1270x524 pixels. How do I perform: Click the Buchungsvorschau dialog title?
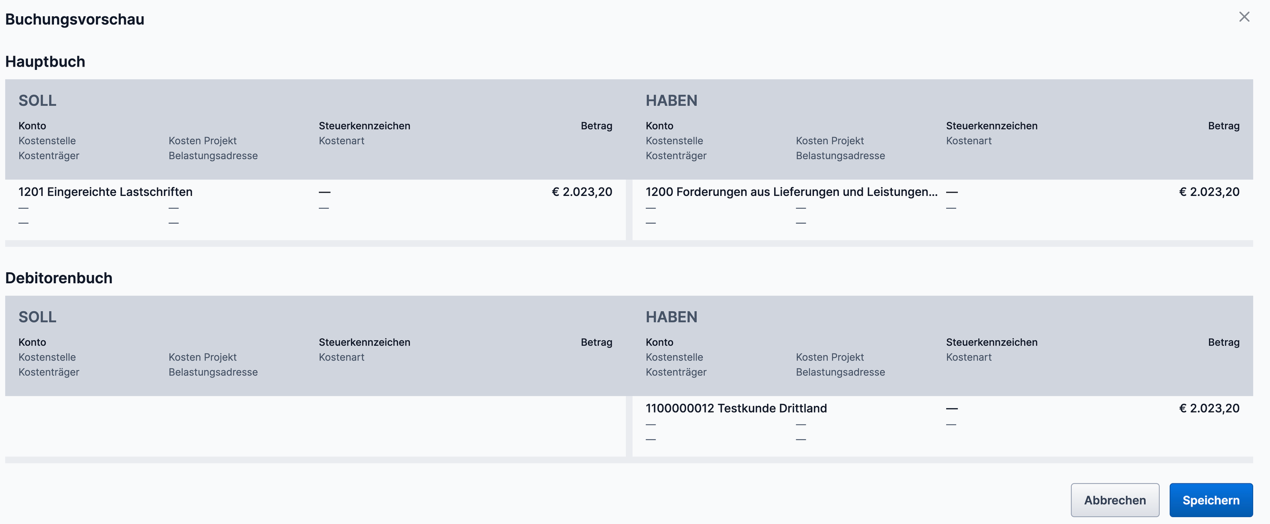pos(75,19)
